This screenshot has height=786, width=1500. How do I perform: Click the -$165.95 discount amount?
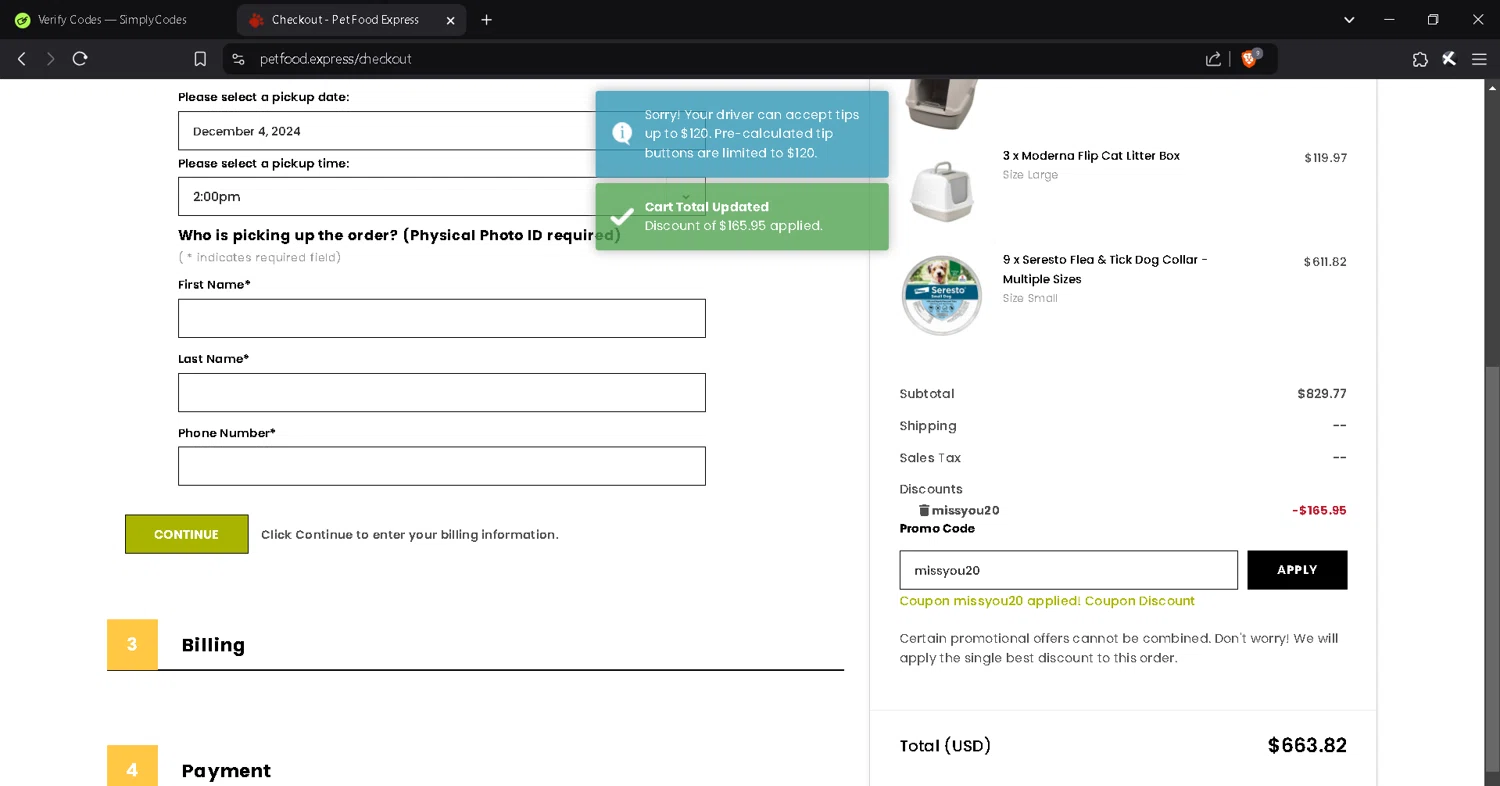[x=1319, y=510]
